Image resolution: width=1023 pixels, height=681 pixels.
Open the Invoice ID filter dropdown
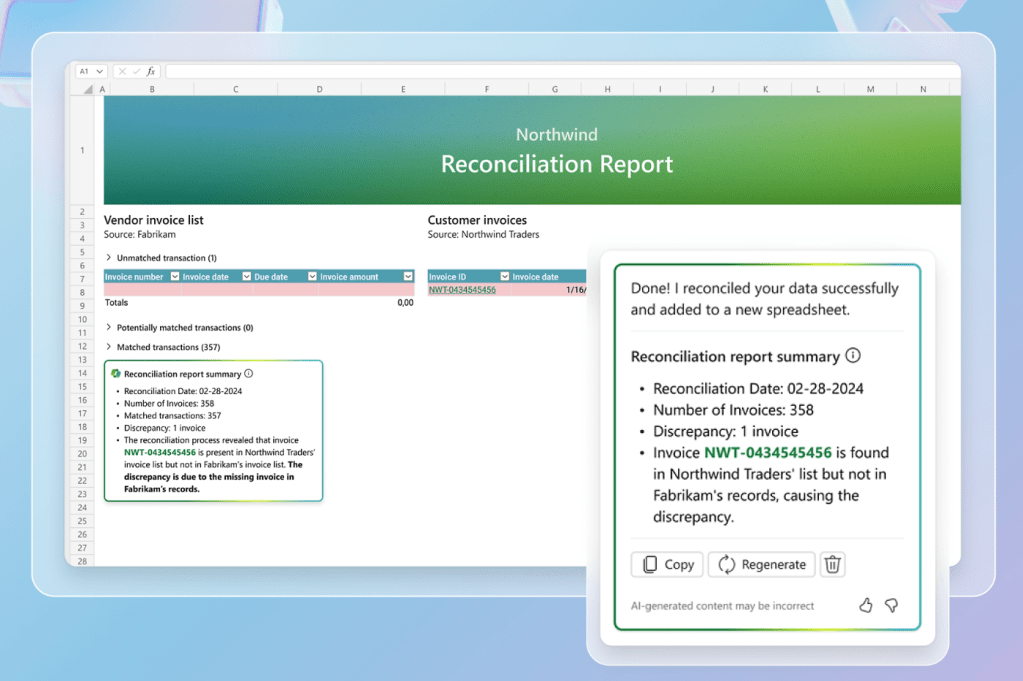tap(504, 277)
